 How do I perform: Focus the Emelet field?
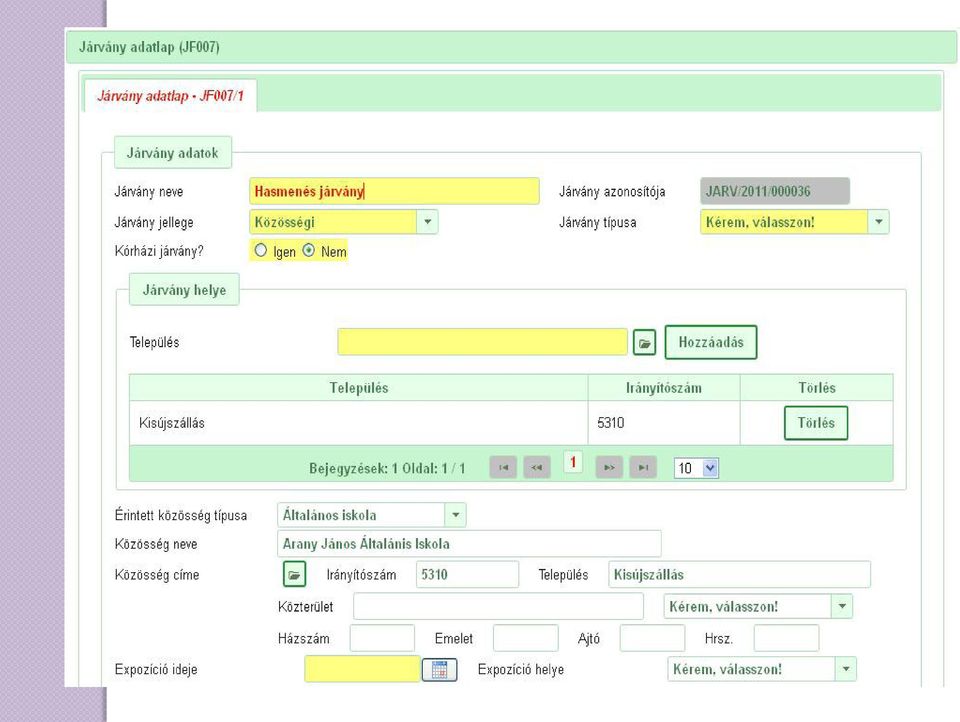click(525, 638)
